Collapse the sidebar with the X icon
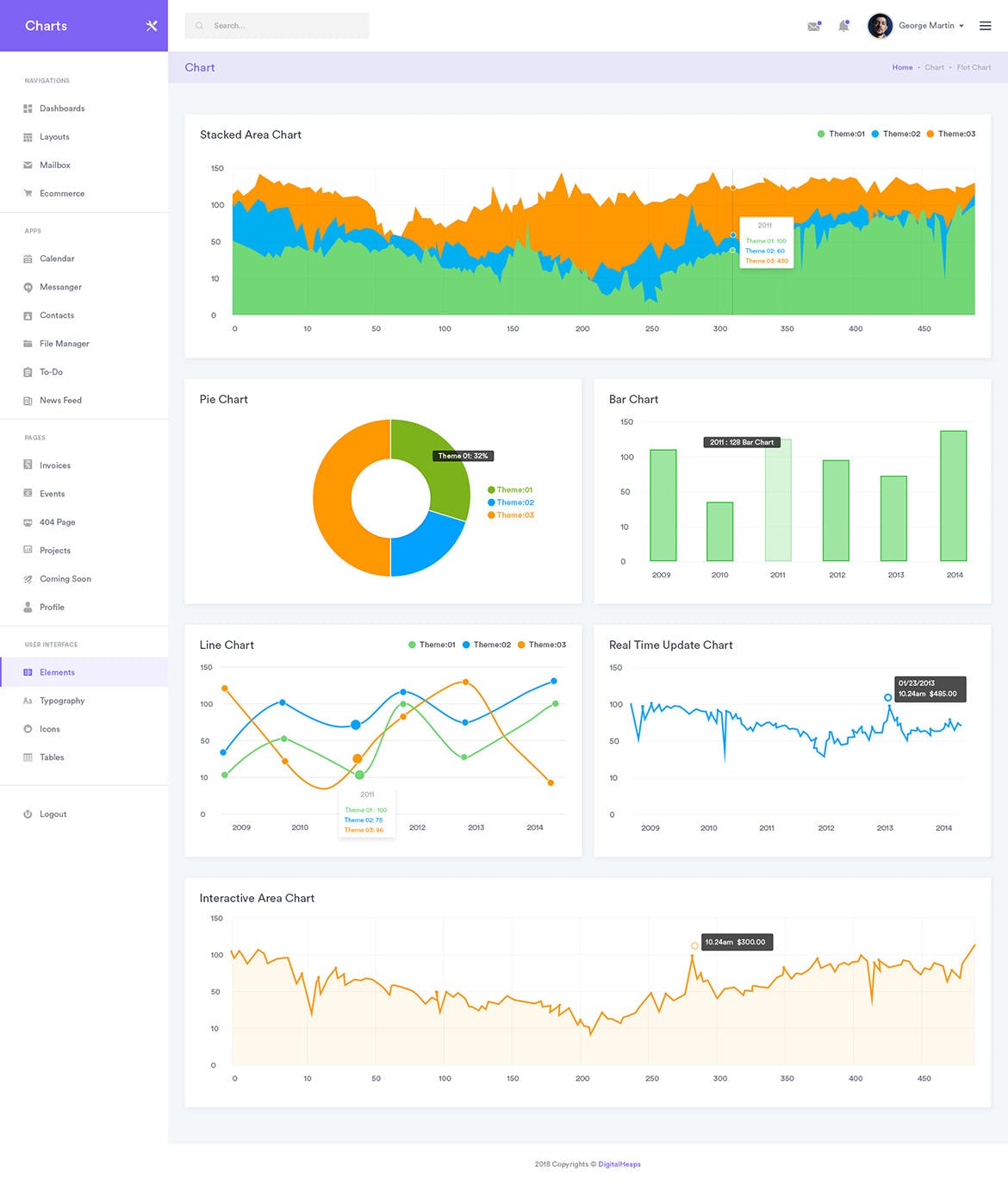Viewport: 1008px width, 1185px height. pyautogui.click(x=151, y=26)
